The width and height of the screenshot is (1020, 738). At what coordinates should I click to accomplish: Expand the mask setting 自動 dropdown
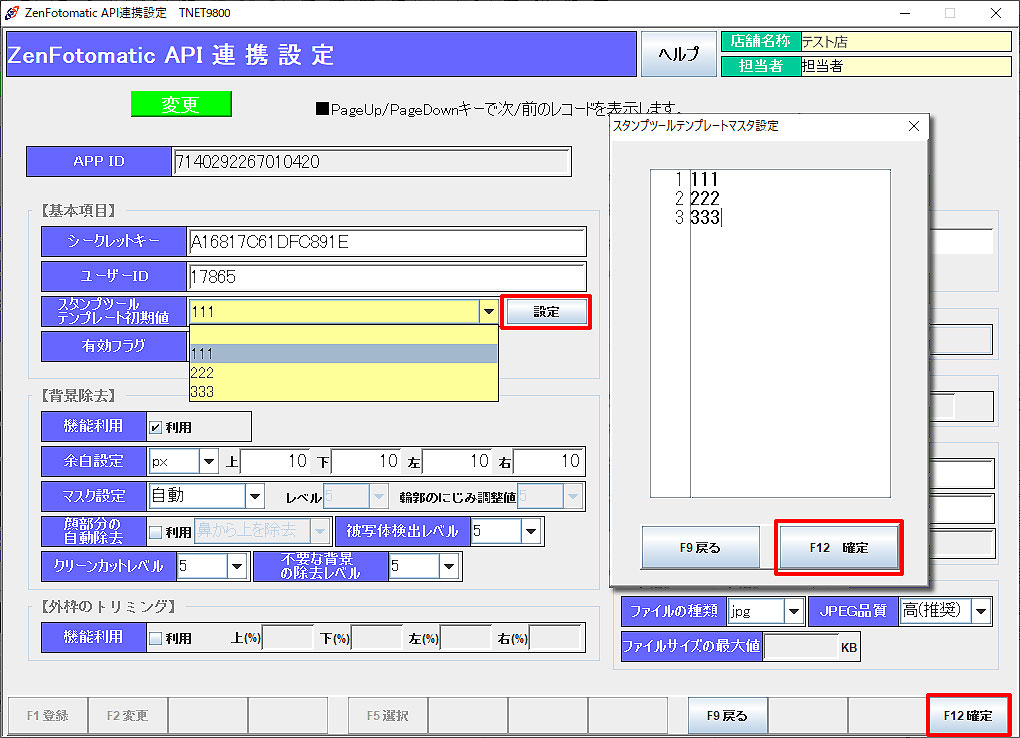point(255,496)
